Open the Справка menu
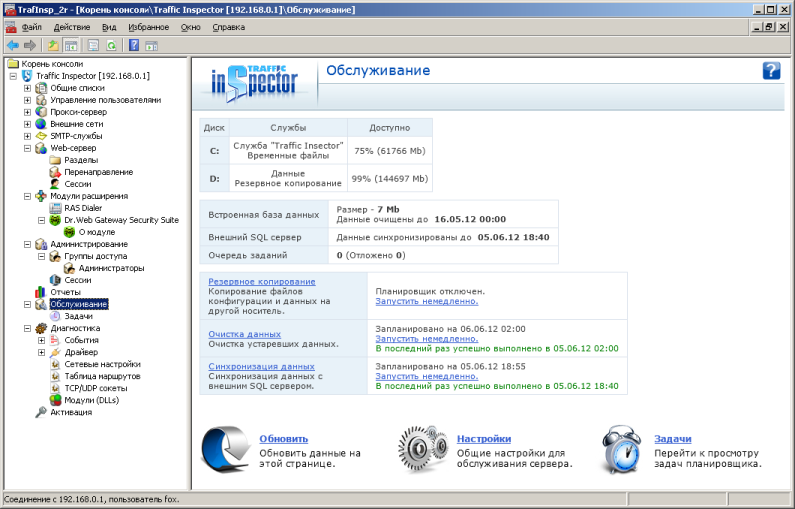 229,27
